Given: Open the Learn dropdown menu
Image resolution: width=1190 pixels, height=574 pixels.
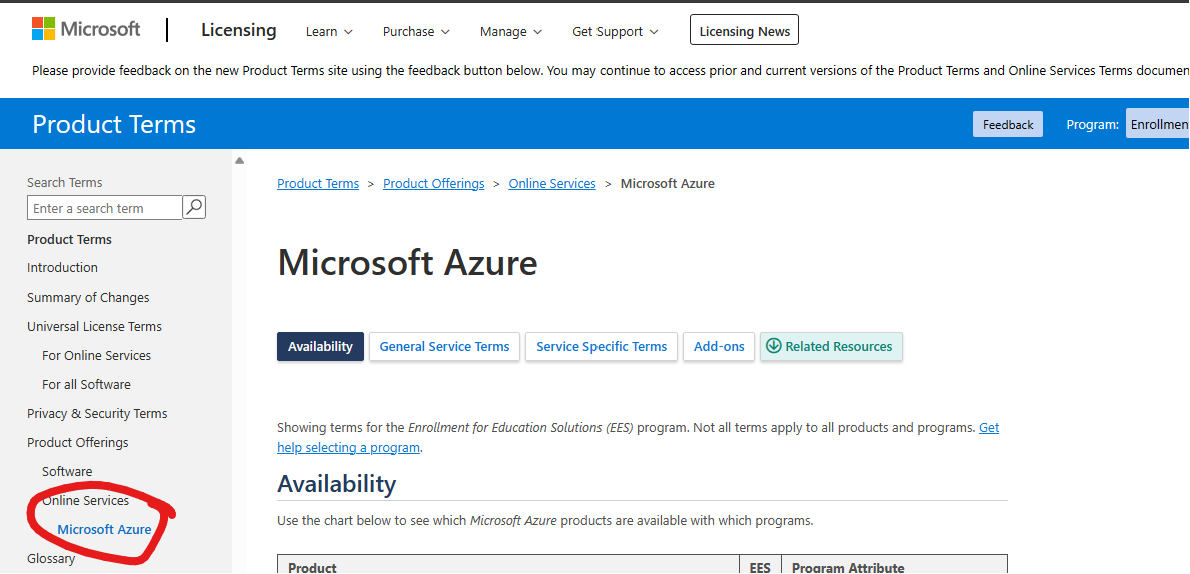Looking at the screenshot, I should (329, 31).
